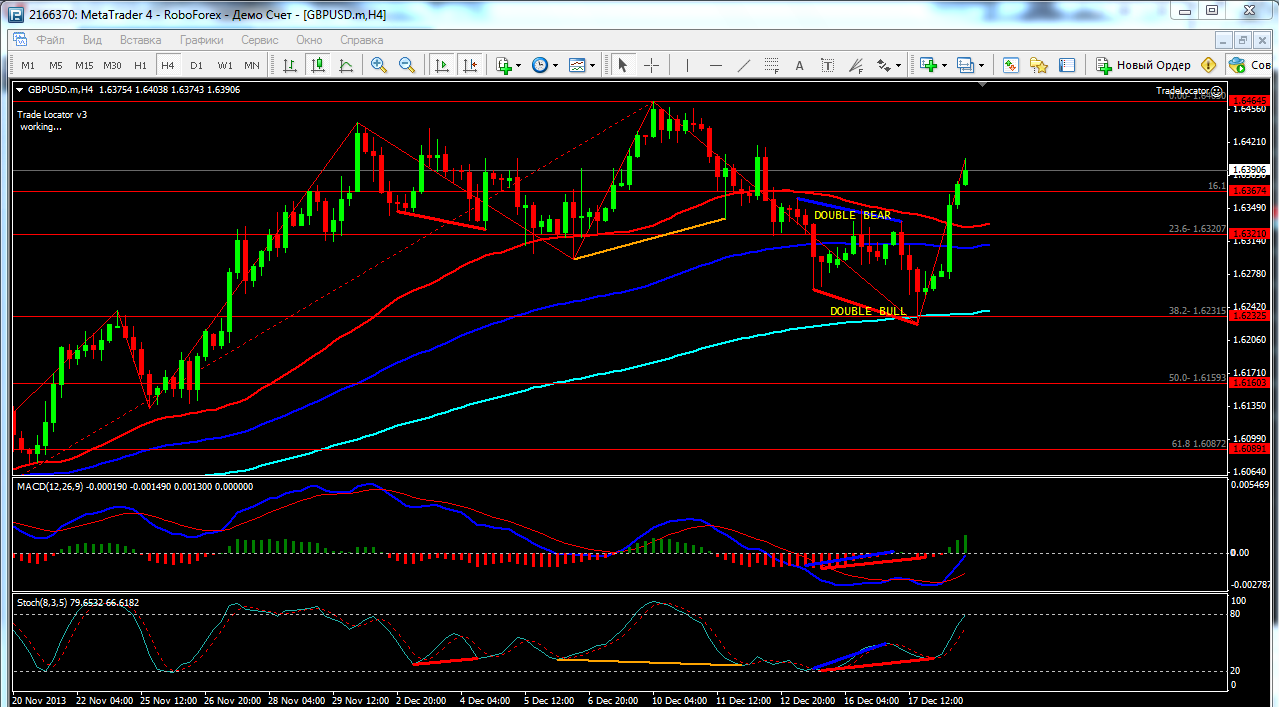This screenshot has height=707, width=1279.
Task: Select the horizontal line drawing tool
Action: (x=715, y=65)
